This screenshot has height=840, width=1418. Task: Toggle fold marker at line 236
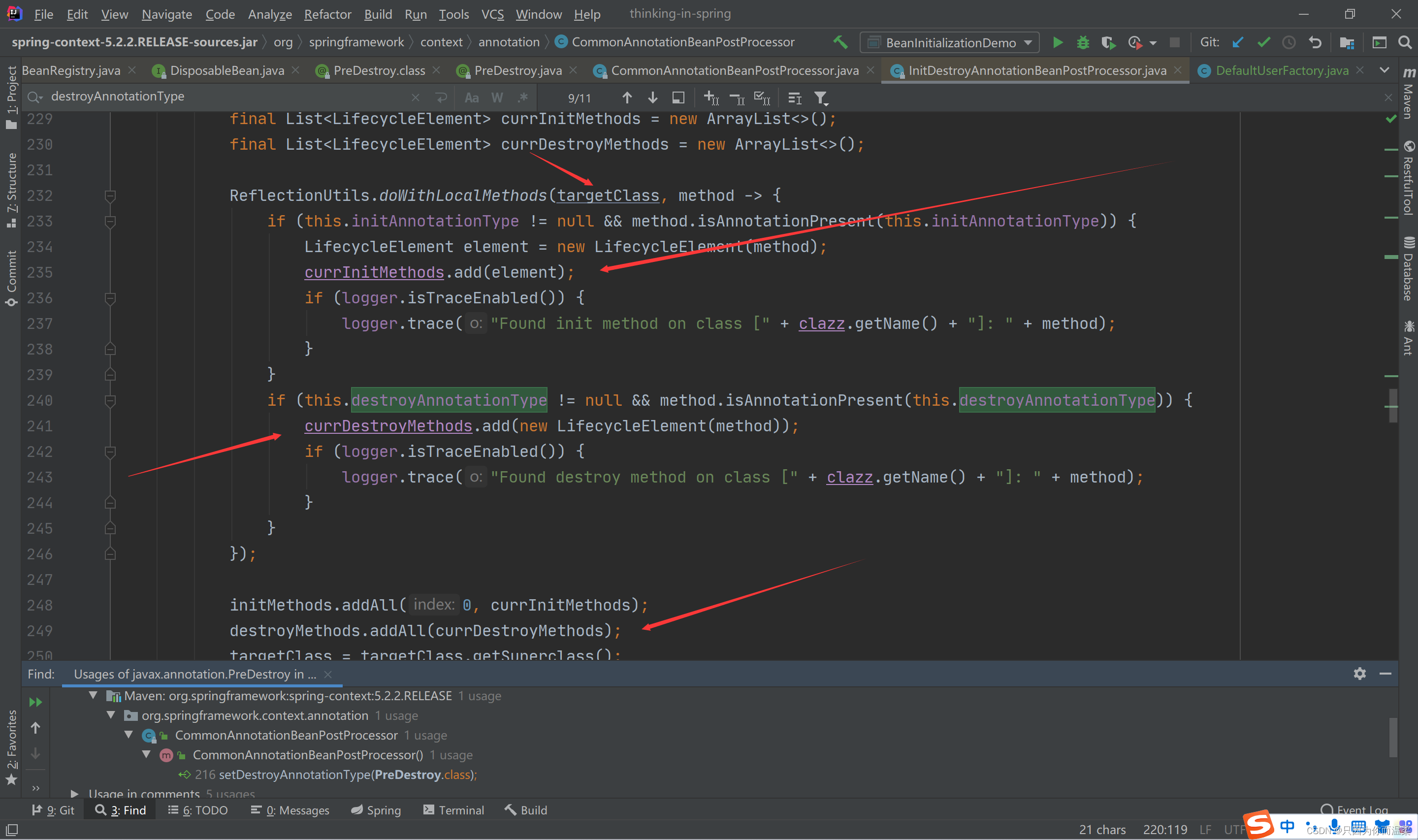(x=110, y=298)
